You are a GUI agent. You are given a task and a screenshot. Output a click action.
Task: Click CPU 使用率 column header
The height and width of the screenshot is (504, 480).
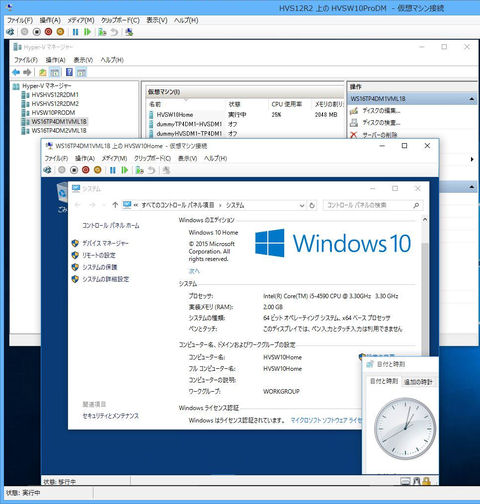tap(287, 104)
